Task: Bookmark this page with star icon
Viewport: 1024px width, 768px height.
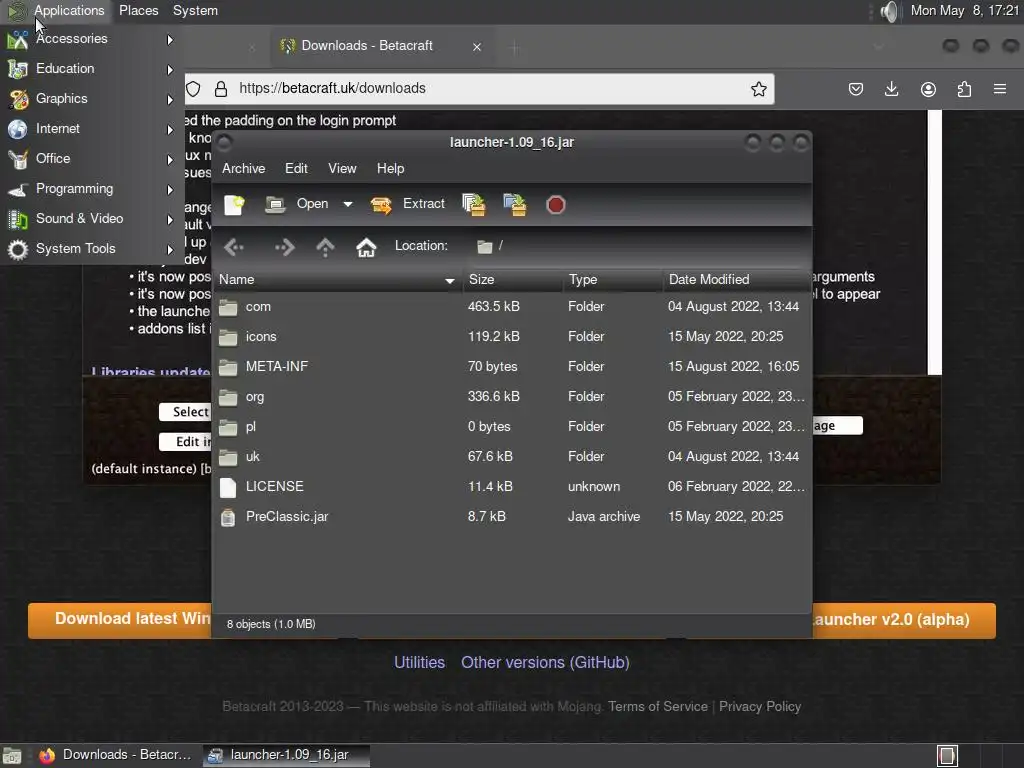Action: tap(758, 89)
